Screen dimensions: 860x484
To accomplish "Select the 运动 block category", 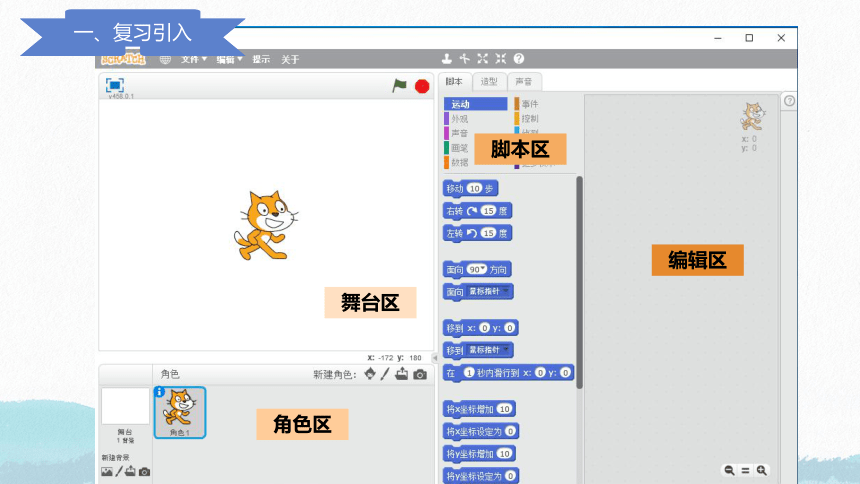I will (476, 104).
